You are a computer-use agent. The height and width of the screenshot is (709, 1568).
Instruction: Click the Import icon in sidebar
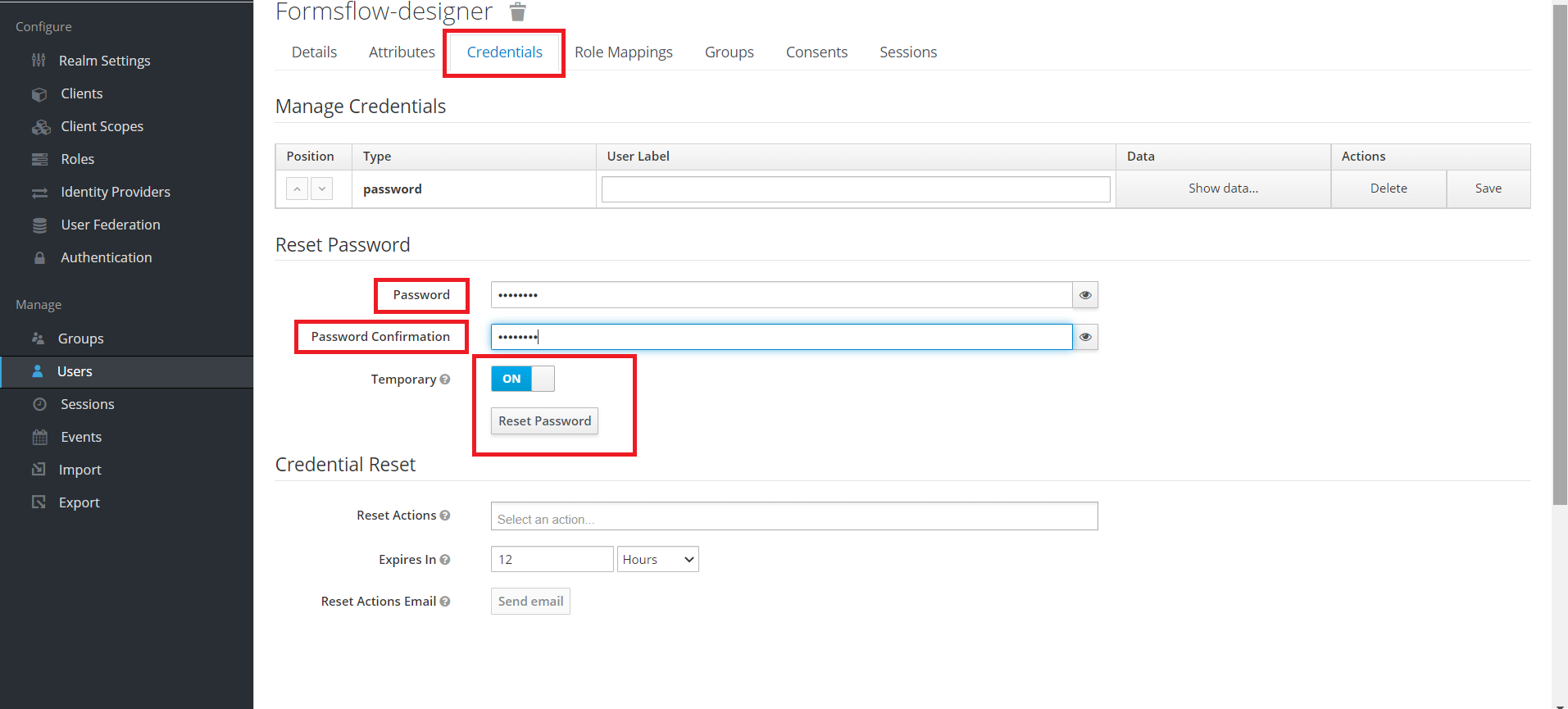point(39,469)
